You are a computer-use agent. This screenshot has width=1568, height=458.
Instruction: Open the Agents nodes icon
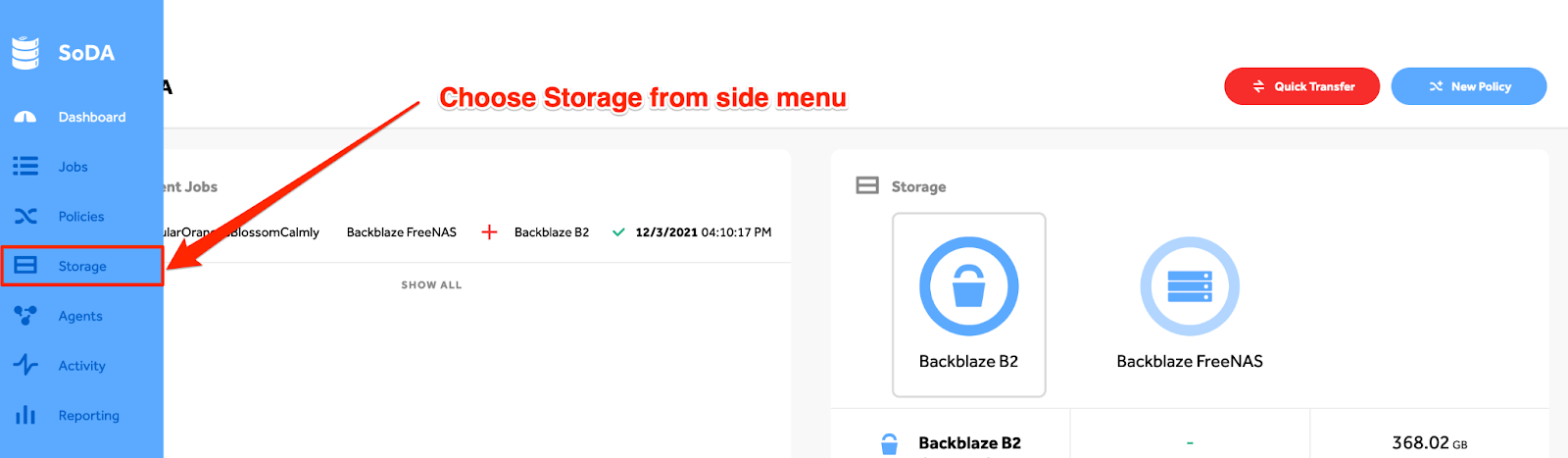[25, 315]
